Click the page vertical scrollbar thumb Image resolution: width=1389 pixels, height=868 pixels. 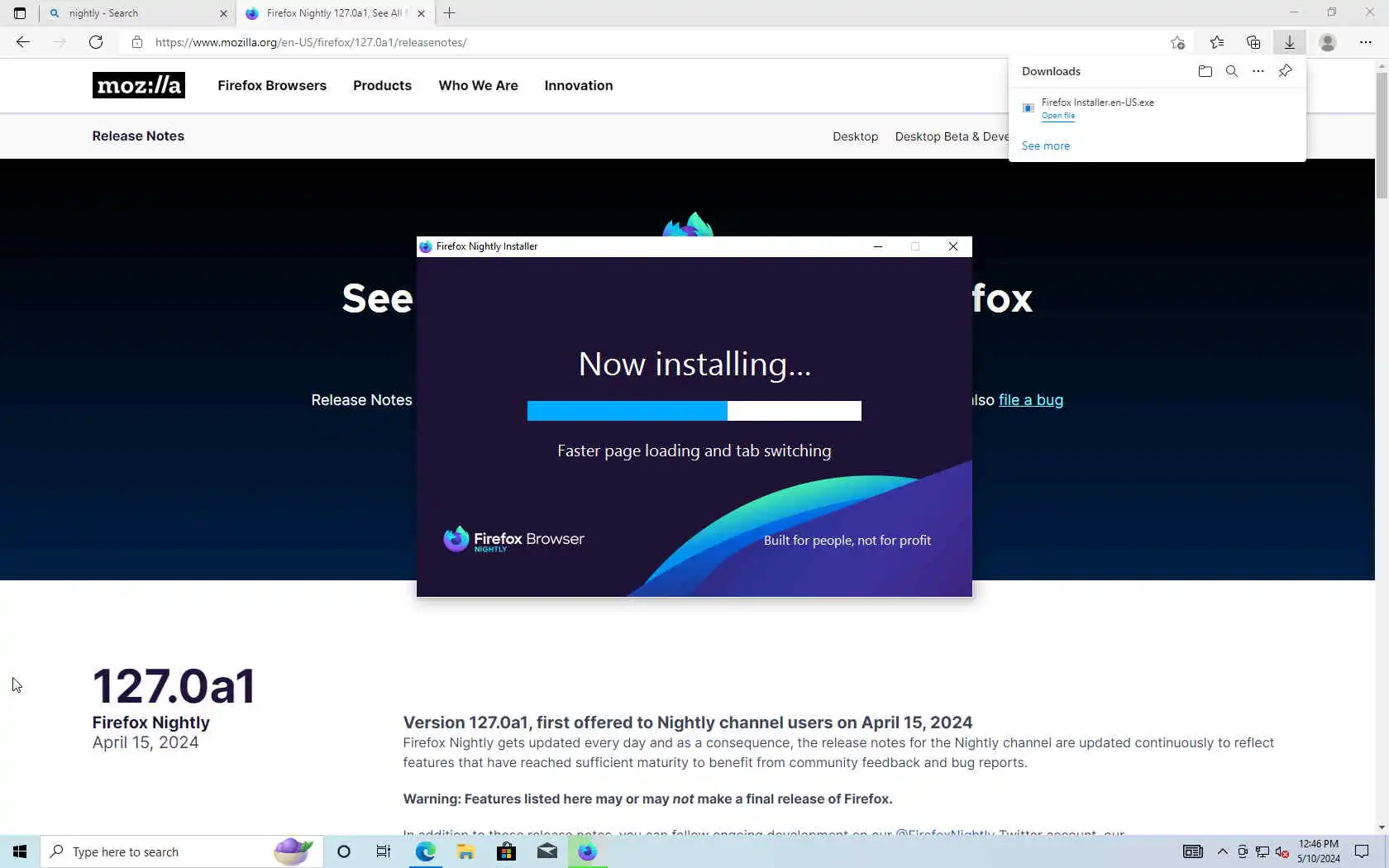[1382, 136]
